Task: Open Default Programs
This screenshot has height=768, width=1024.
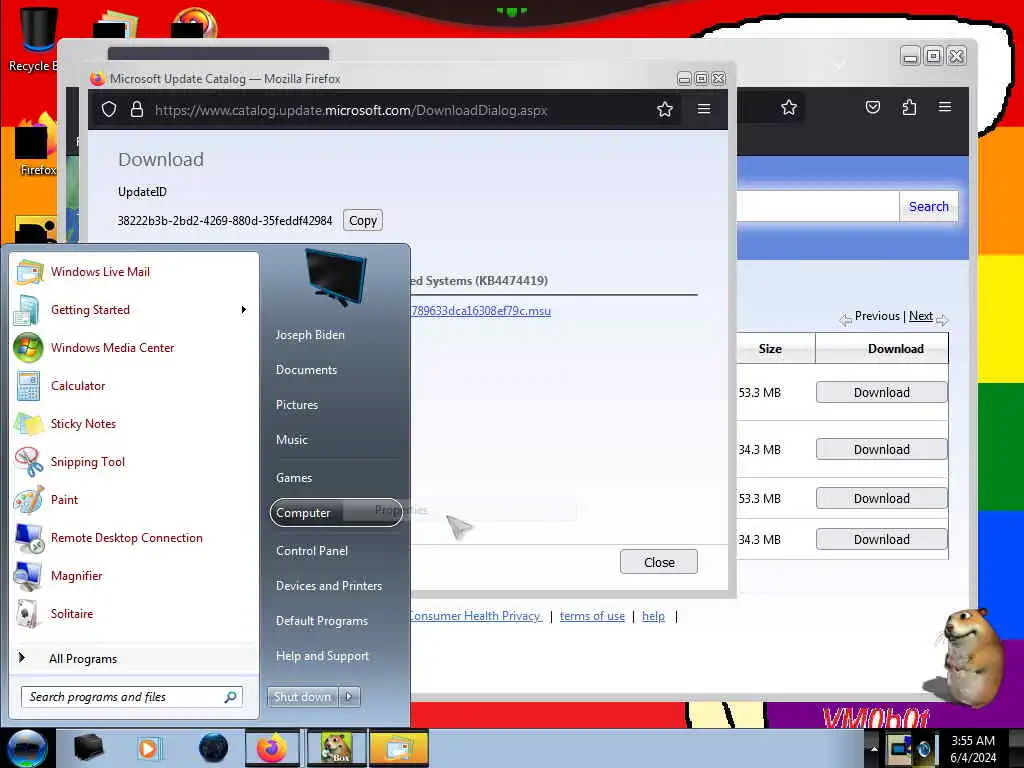Action: [x=322, y=621]
